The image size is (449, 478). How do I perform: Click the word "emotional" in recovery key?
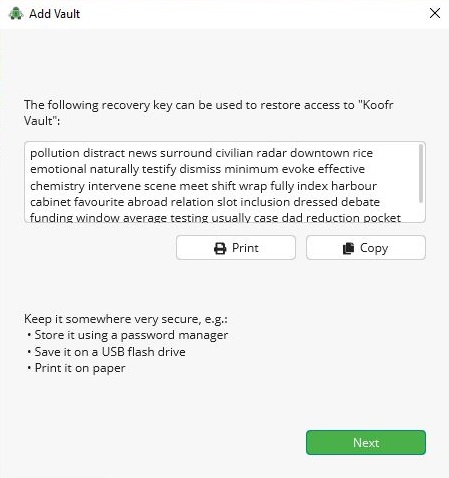coord(58,169)
